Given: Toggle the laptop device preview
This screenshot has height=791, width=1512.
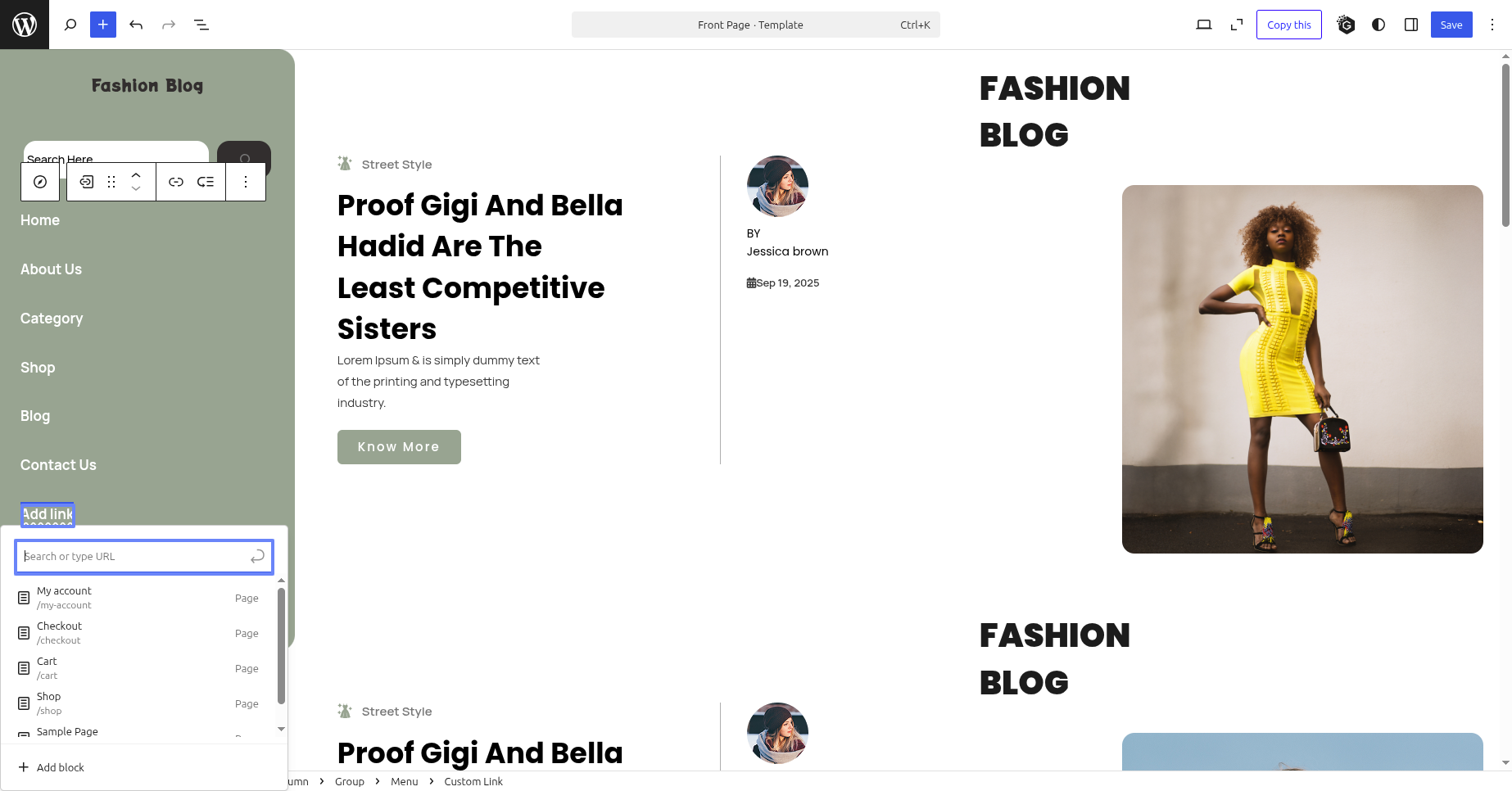Looking at the screenshot, I should coord(1204,25).
